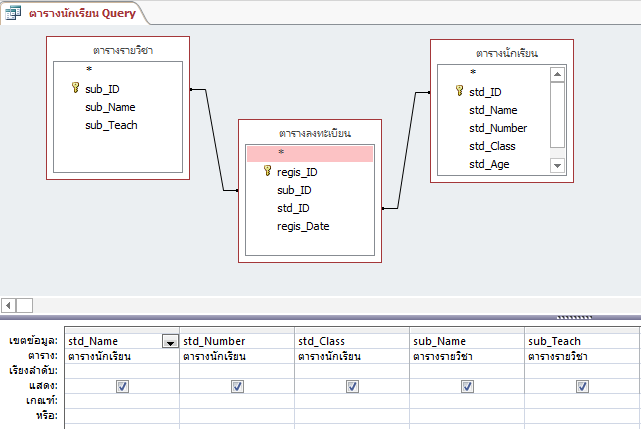The image size is (641, 429).
Task: Click the sort cell under sub_Name column
Action: tap(467, 370)
